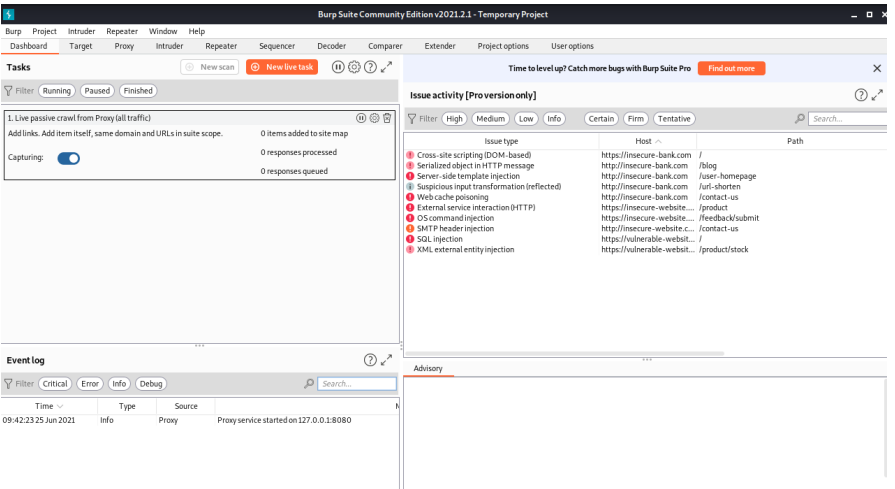The width and height of the screenshot is (895, 489).
Task: Click the New scan button
Action: coord(209,67)
